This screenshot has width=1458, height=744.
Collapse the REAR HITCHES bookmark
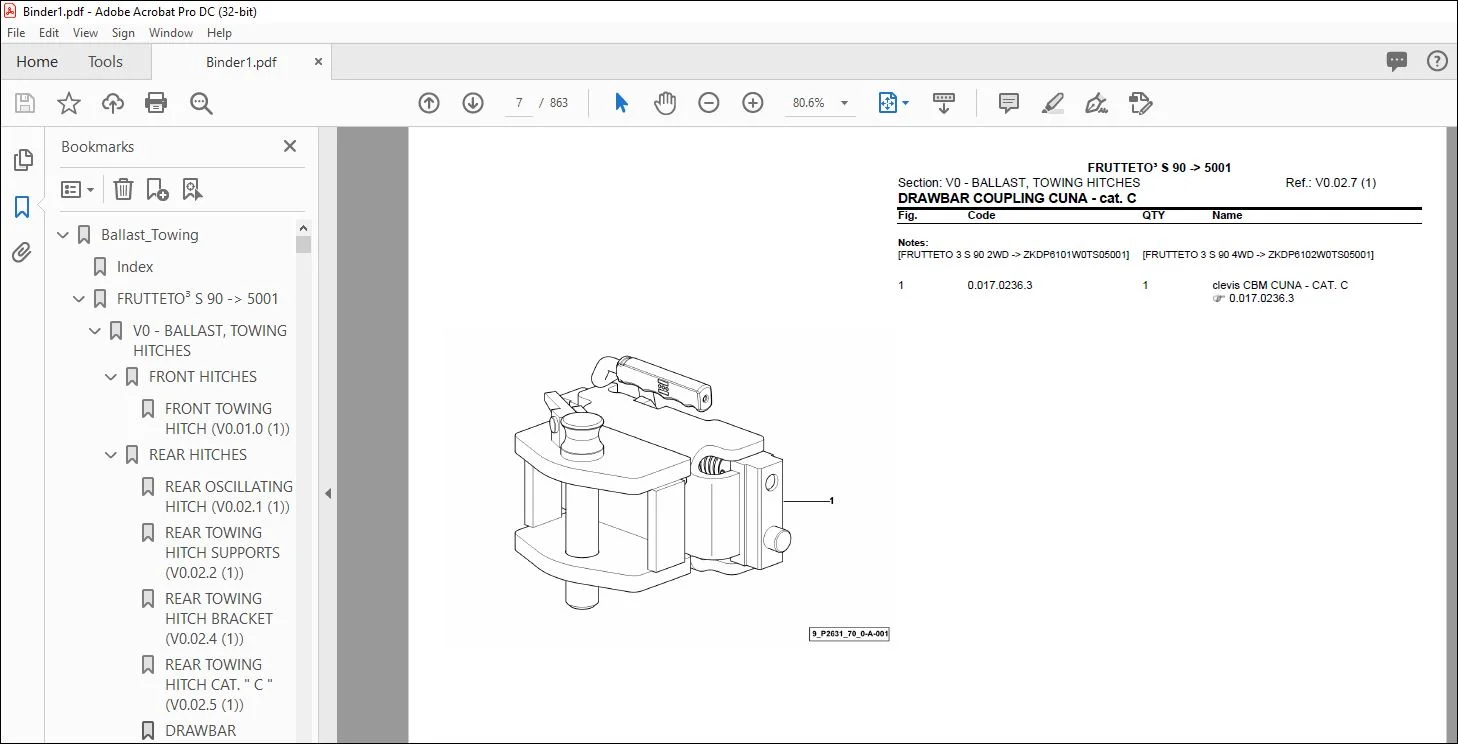click(x=112, y=455)
